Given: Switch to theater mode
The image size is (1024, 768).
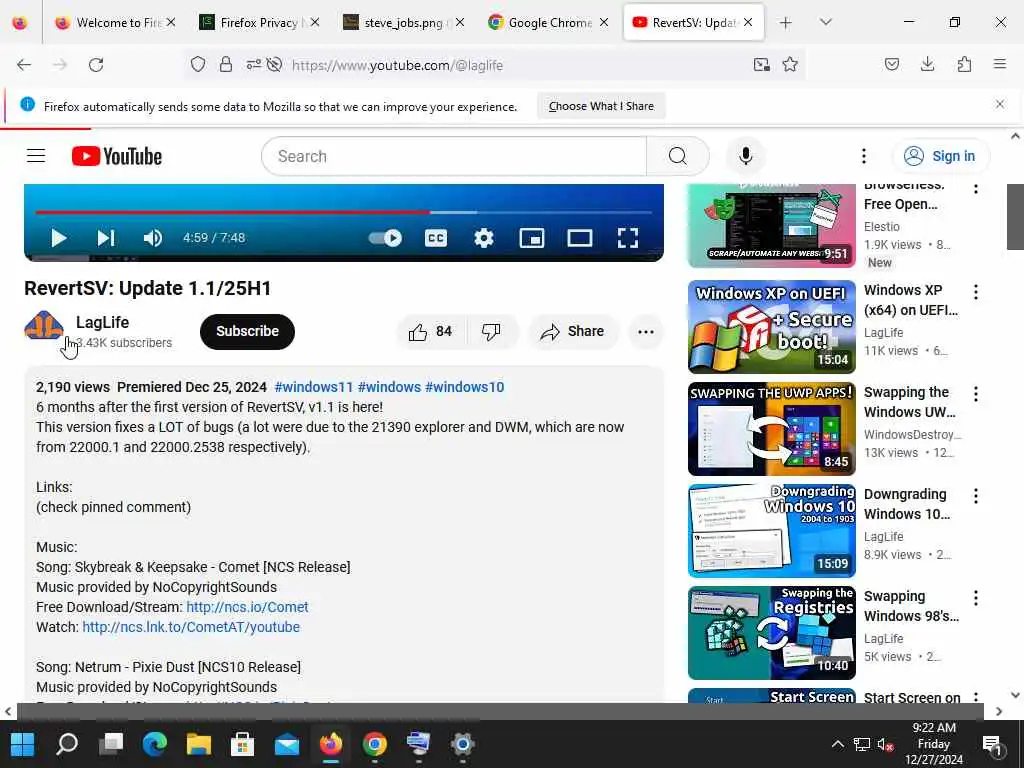Looking at the screenshot, I should (x=580, y=238).
